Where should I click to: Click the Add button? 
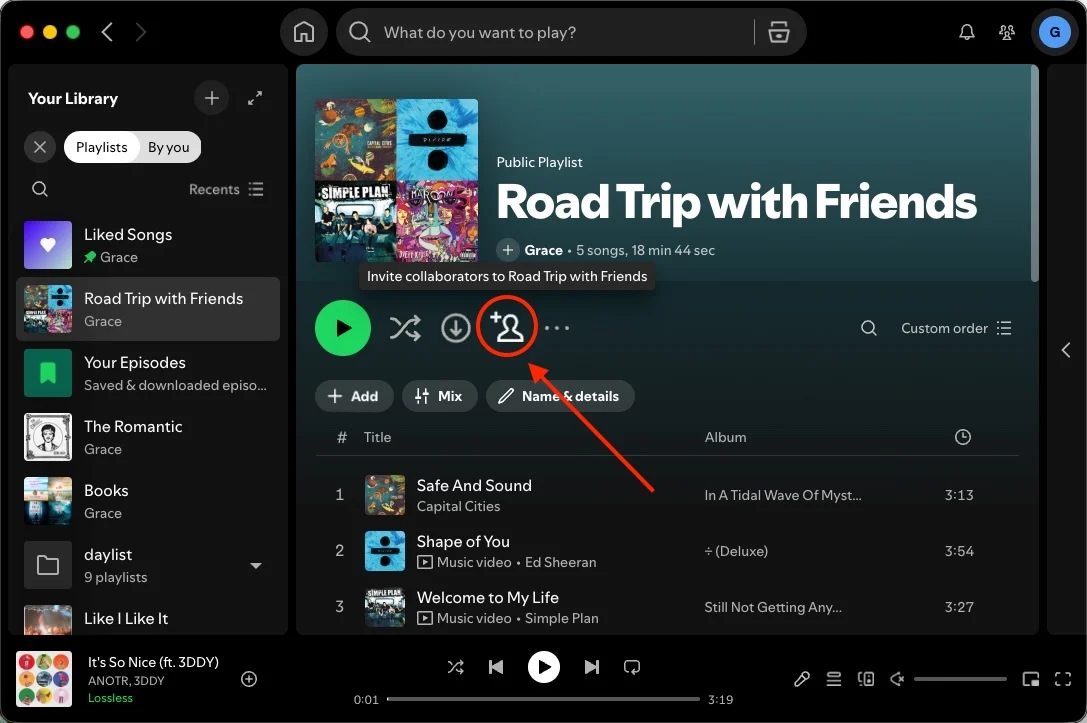pyautogui.click(x=354, y=396)
